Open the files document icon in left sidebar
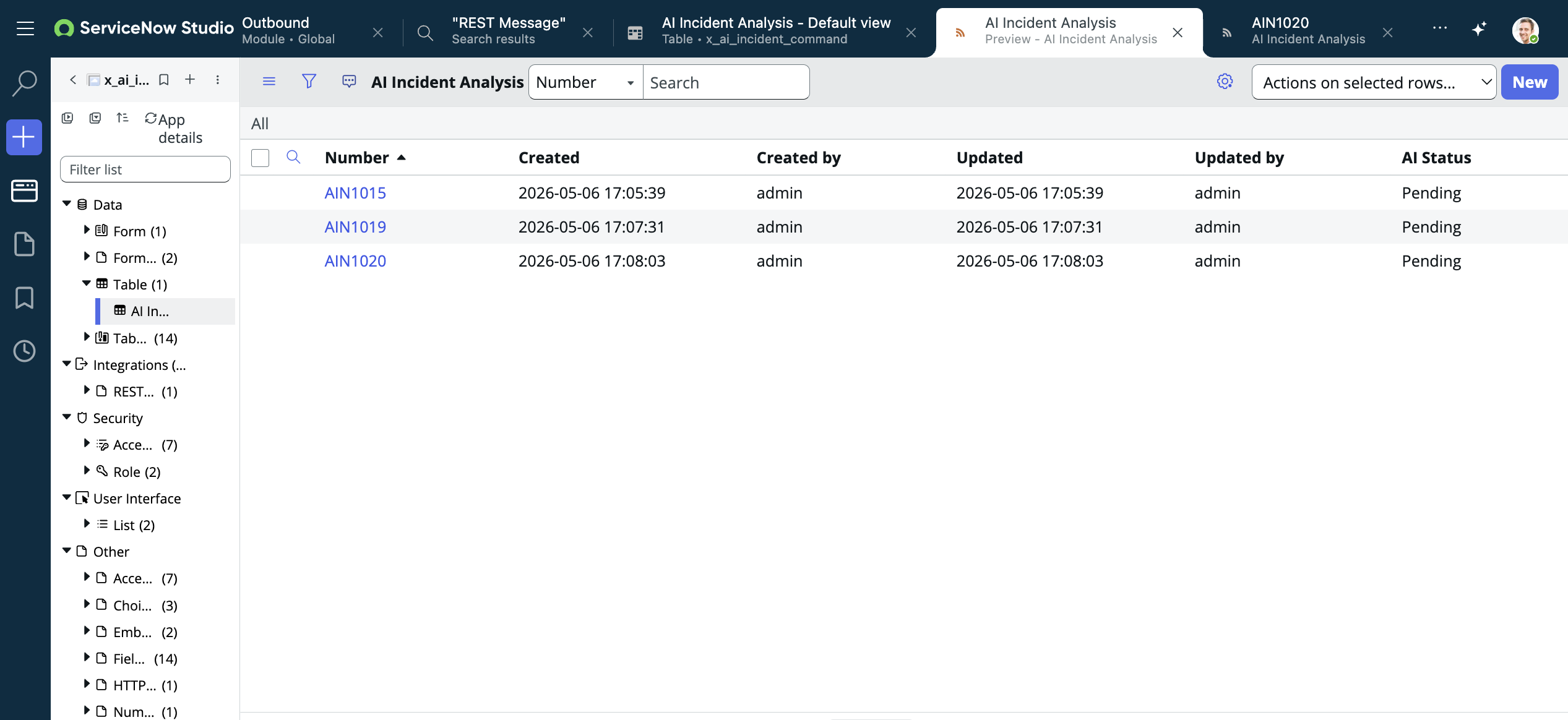 tap(25, 244)
